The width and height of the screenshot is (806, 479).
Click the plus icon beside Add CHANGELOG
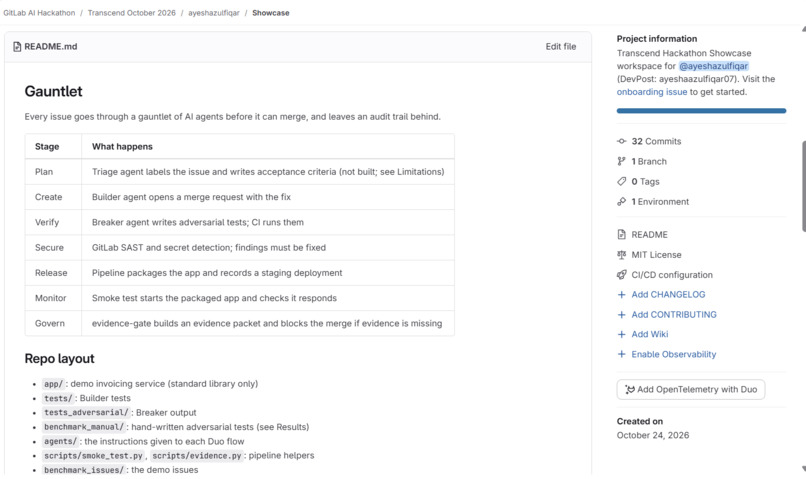pyautogui.click(x=621, y=294)
